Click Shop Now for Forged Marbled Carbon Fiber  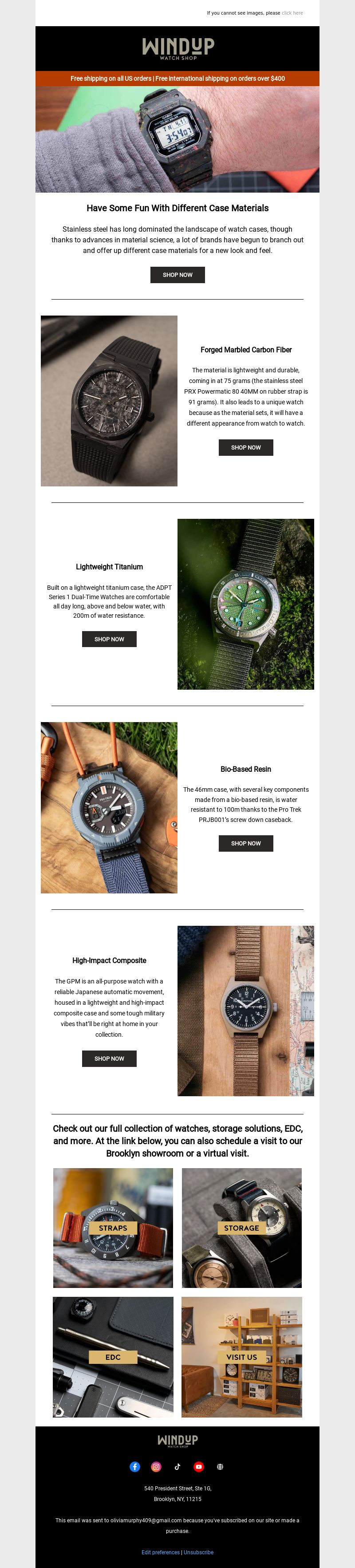point(246,447)
